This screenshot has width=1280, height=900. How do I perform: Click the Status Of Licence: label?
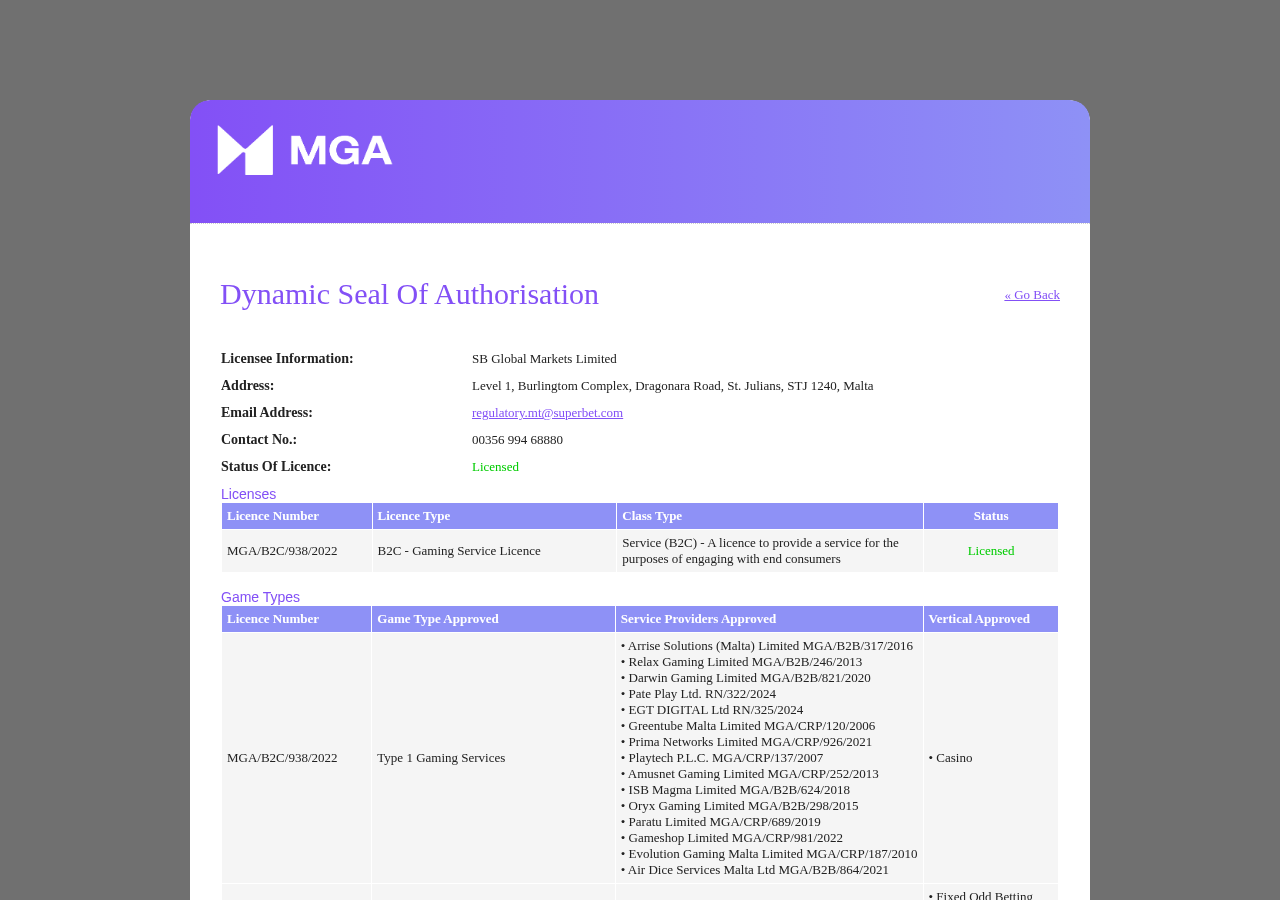pyautogui.click(x=276, y=467)
